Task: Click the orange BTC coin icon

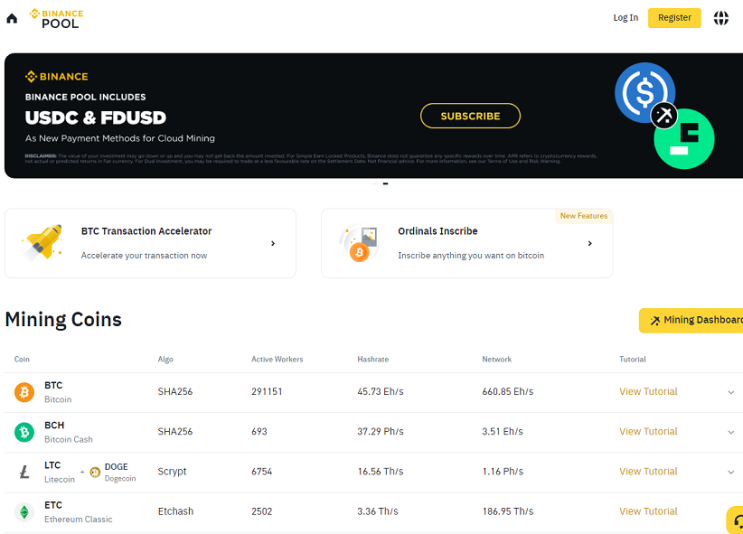Action: click(x=24, y=392)
